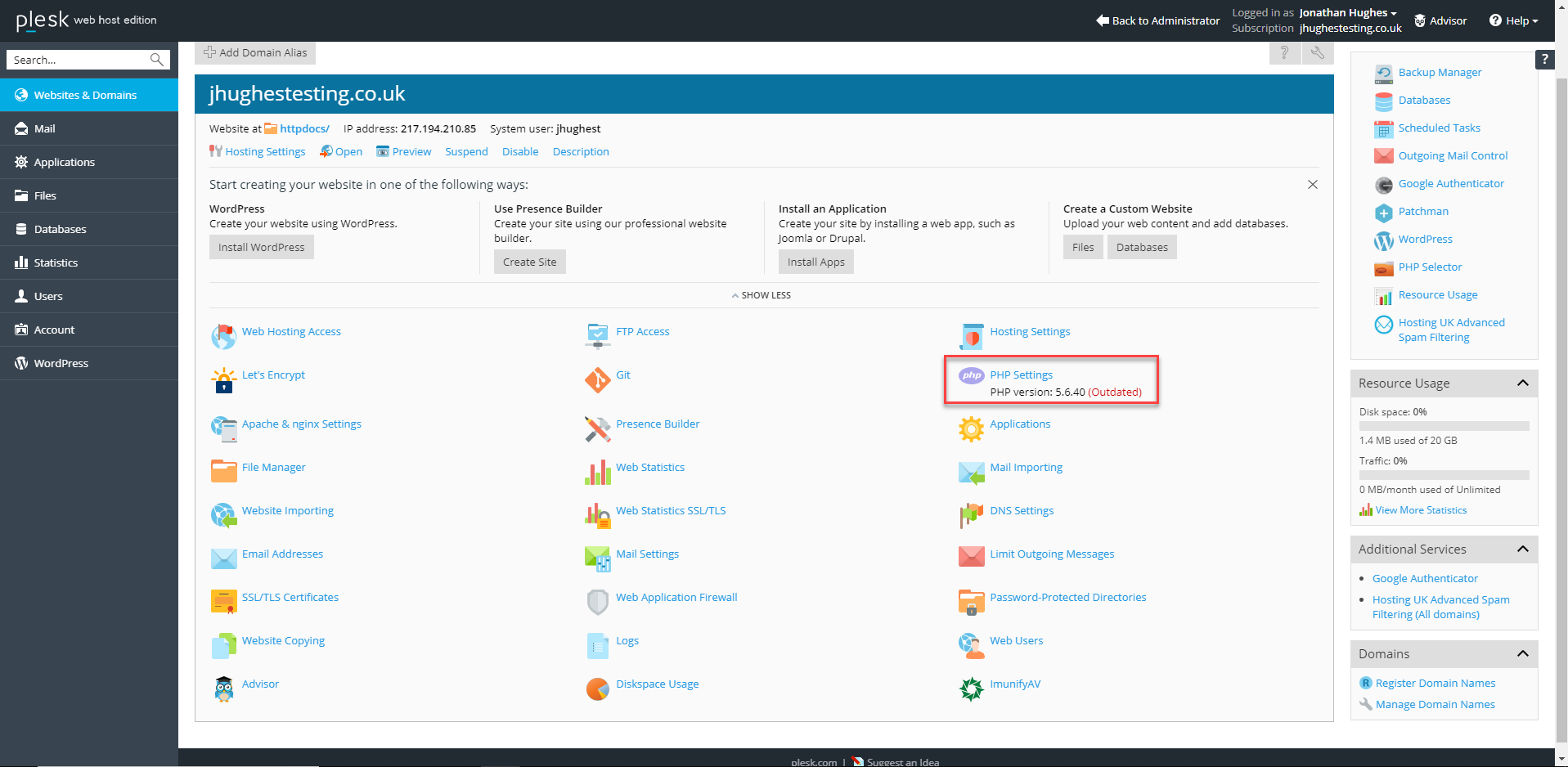Screen dimensions: 1568x767
Task: Open Account in the sidebar
Action: point(89,330)
